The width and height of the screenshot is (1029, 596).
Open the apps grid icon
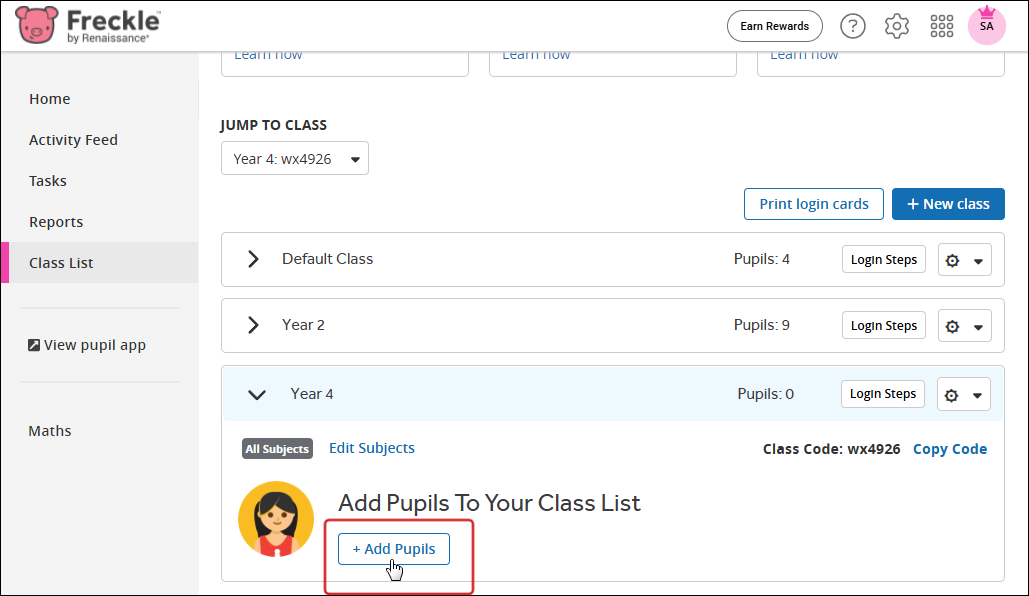[x=941, y=26]
